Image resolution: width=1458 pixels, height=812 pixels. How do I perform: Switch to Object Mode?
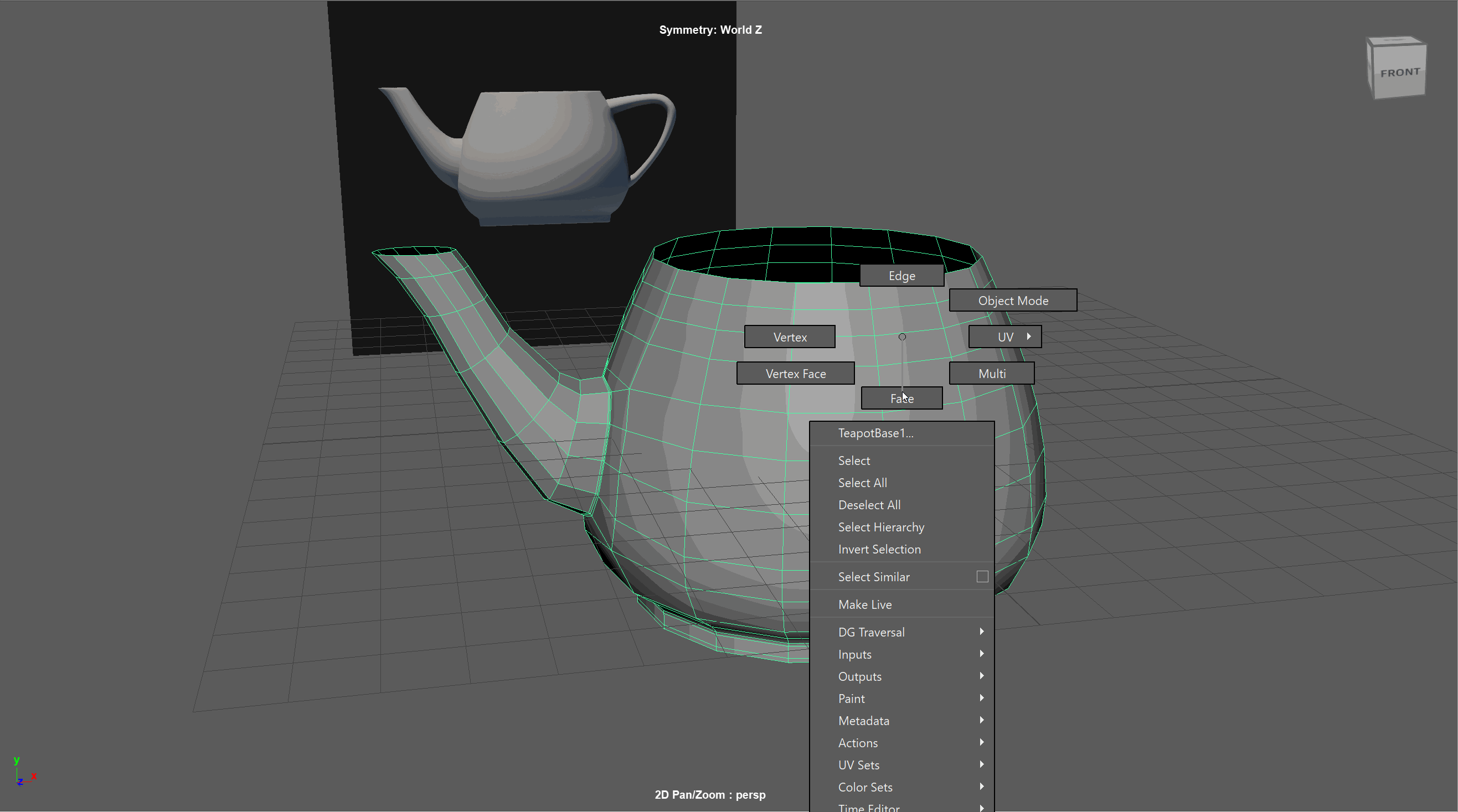point(1013,301)
